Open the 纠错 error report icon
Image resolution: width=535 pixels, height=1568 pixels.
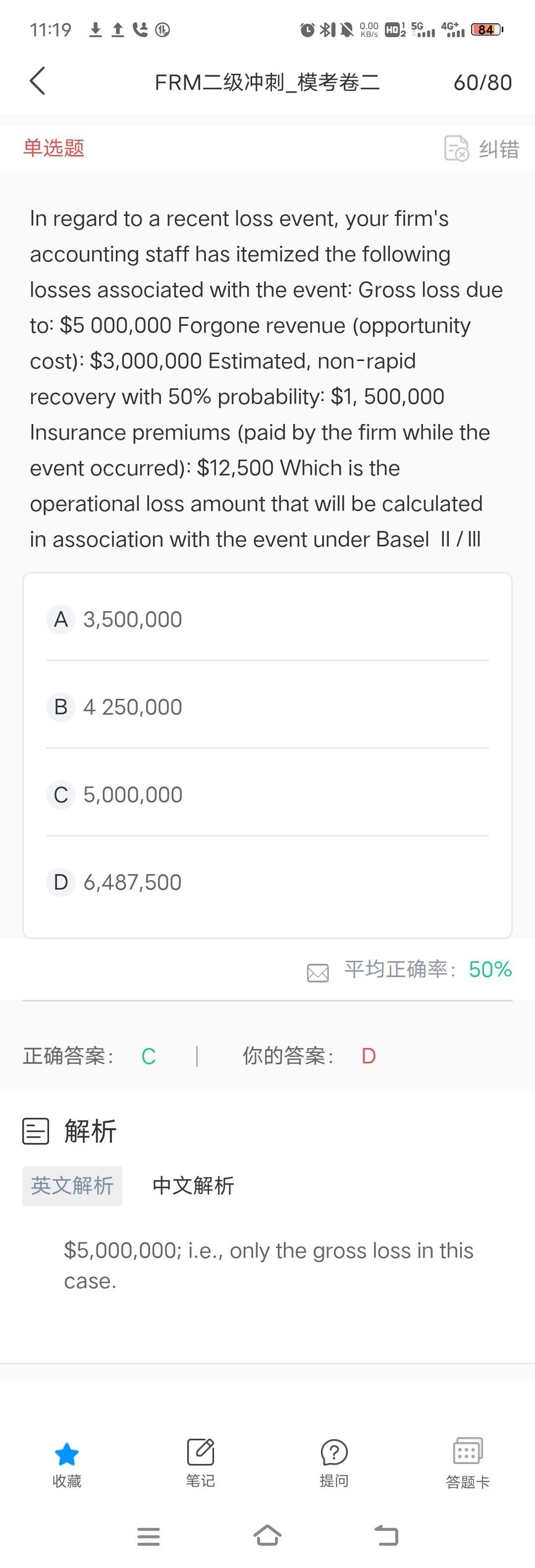(457, 149)
